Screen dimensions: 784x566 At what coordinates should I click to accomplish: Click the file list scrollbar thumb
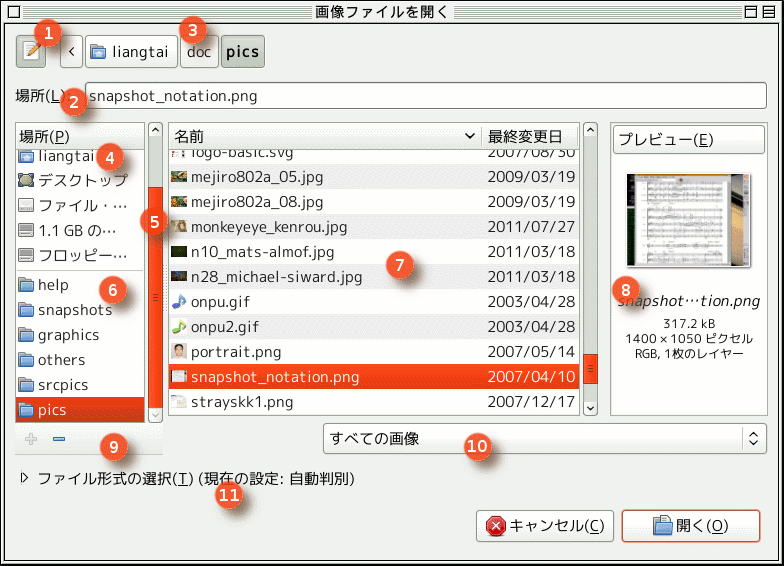(590, 368)
